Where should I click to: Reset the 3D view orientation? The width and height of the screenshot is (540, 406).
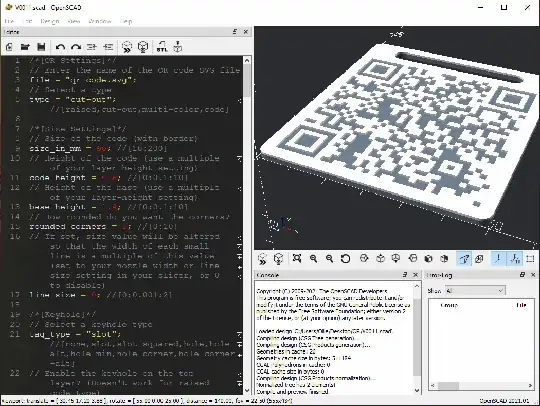[345, 258]
